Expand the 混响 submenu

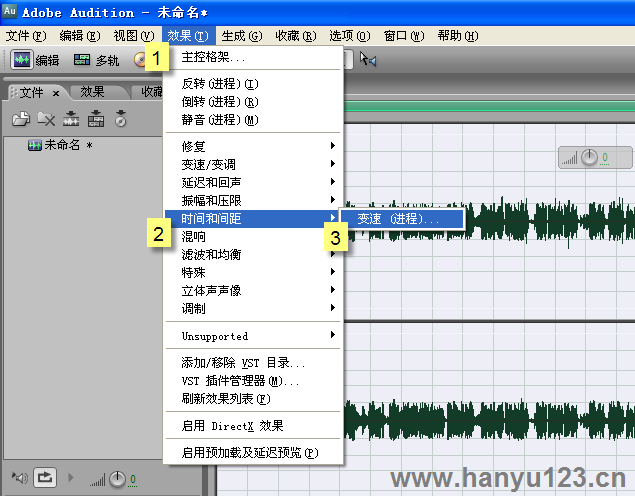point(254,236)
